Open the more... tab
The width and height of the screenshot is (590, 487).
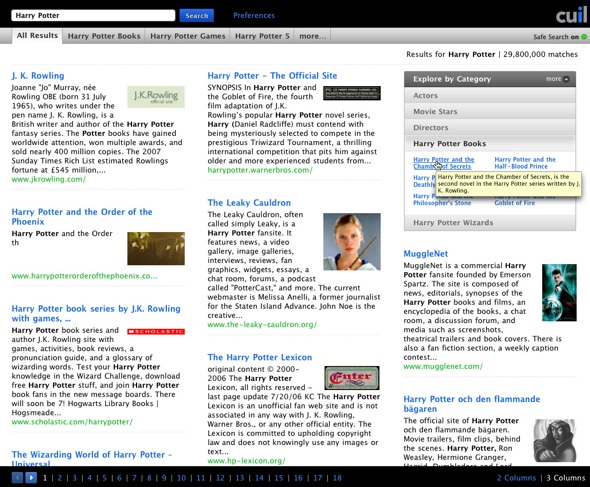point(312,36)
